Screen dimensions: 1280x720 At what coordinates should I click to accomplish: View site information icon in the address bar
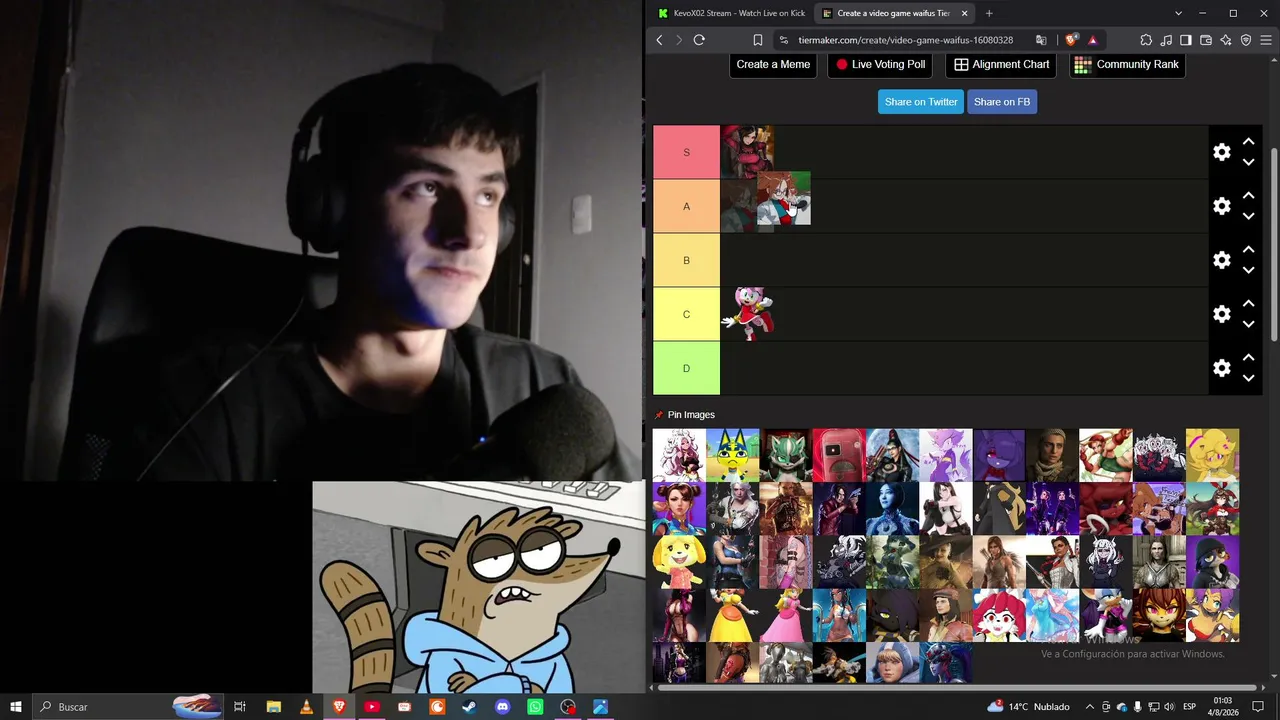tap(784, 40)
